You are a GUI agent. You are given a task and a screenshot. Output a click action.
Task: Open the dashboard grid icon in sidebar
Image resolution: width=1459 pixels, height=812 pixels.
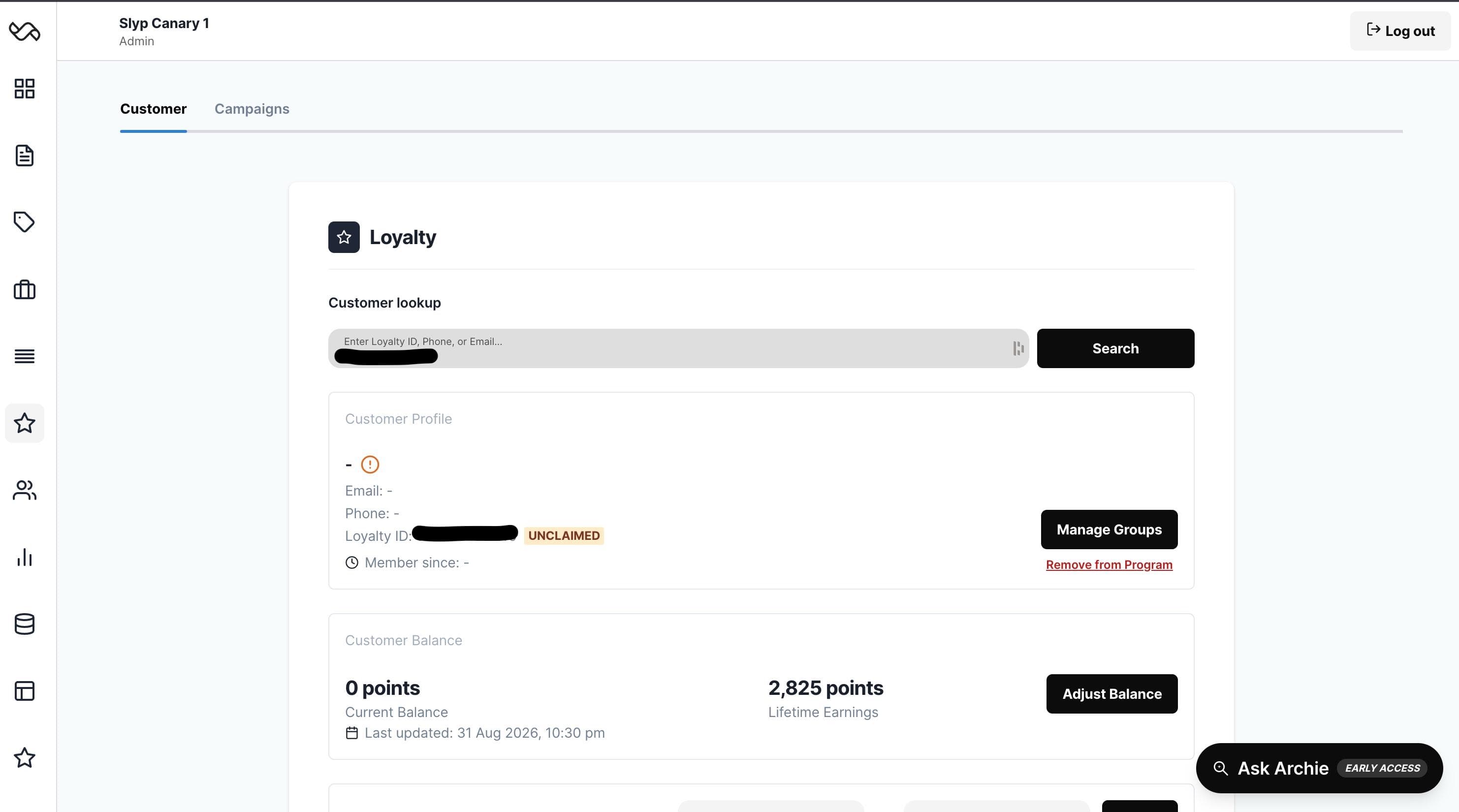point(24,88)
